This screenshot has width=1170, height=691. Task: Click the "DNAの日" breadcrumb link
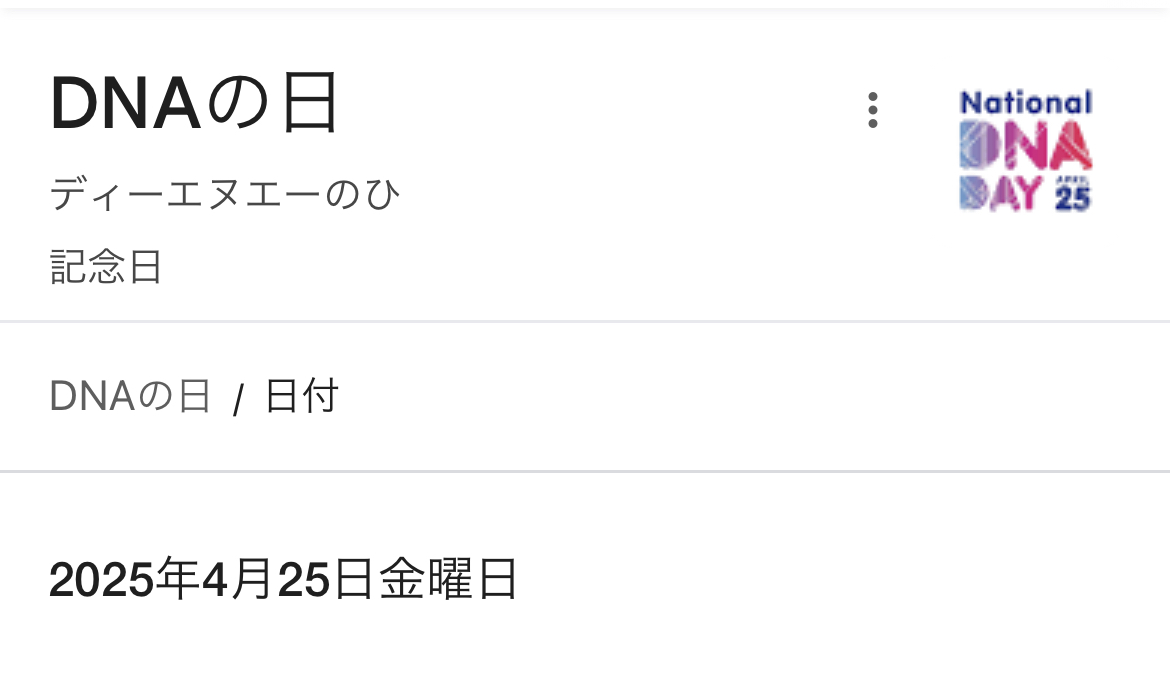130,397
